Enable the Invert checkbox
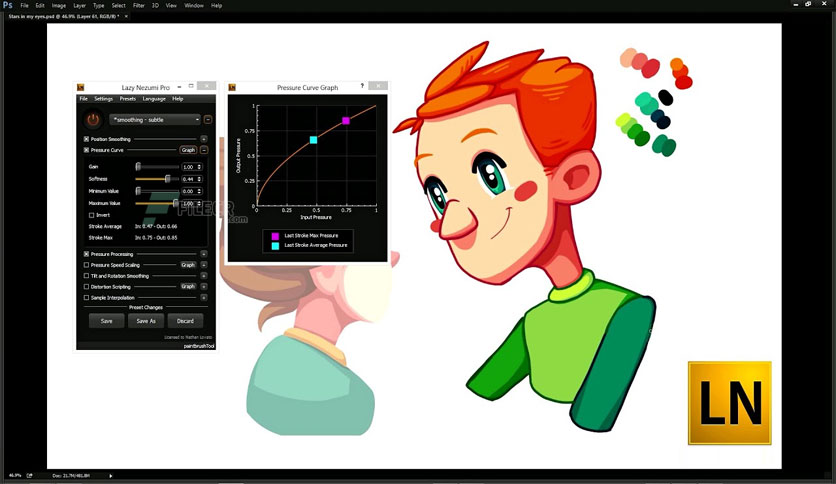Screen dimensions: 836x484 [92, 215]
